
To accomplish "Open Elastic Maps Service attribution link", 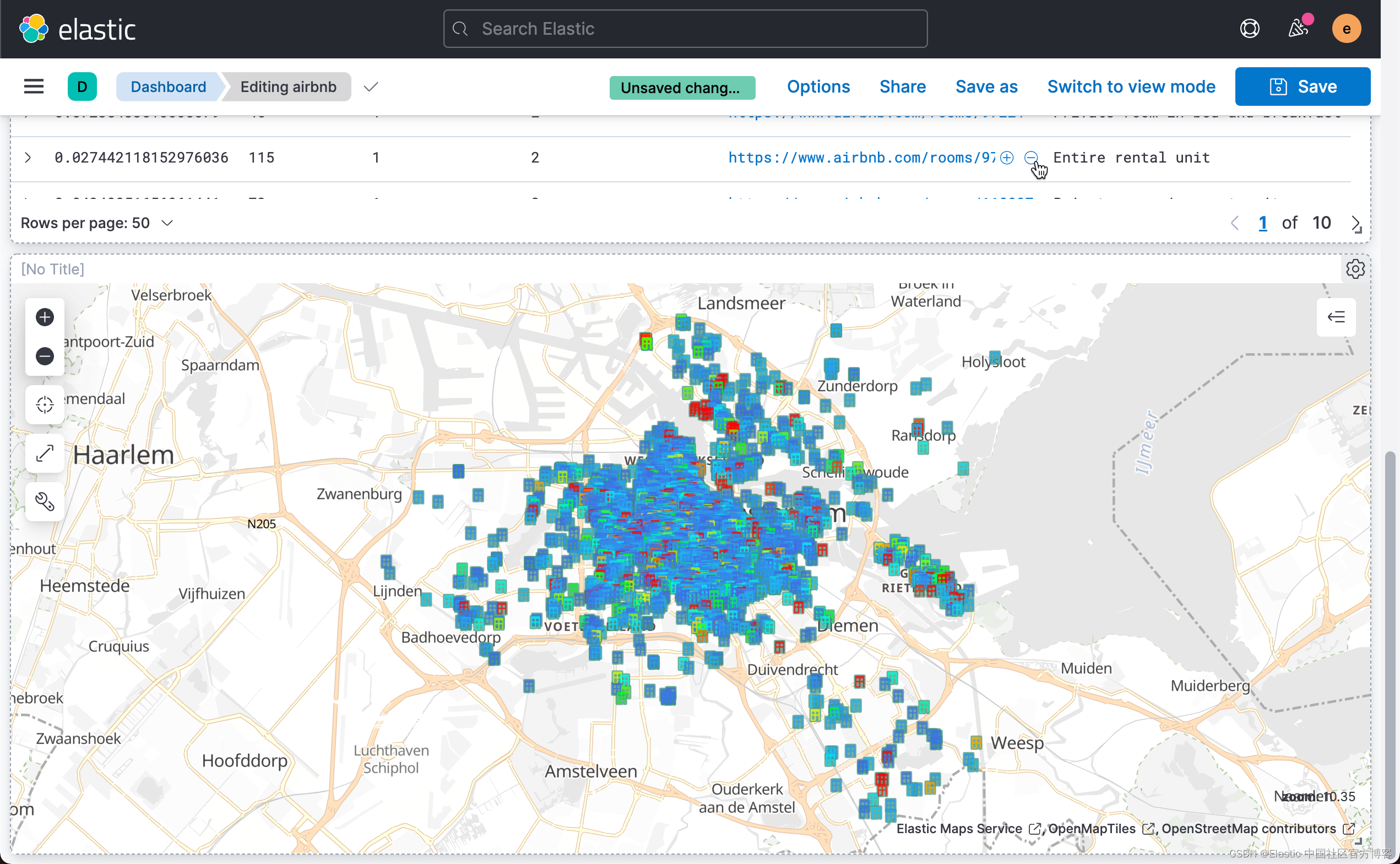I will point(968,829).
